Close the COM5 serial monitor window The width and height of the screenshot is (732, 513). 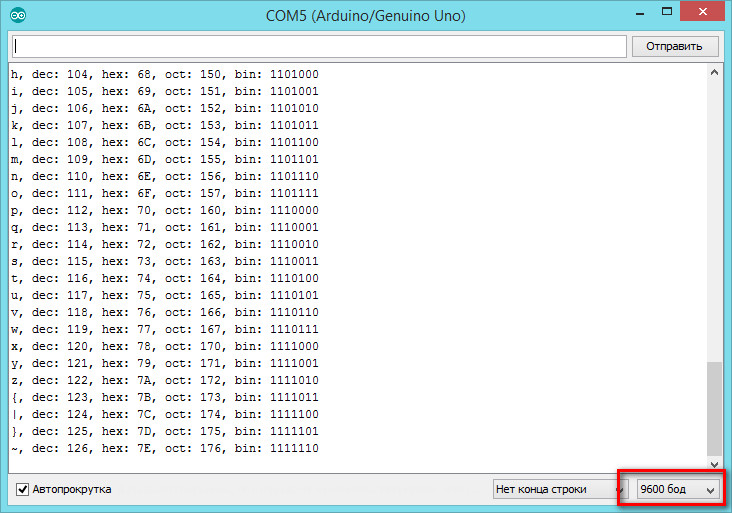(703, 12)
